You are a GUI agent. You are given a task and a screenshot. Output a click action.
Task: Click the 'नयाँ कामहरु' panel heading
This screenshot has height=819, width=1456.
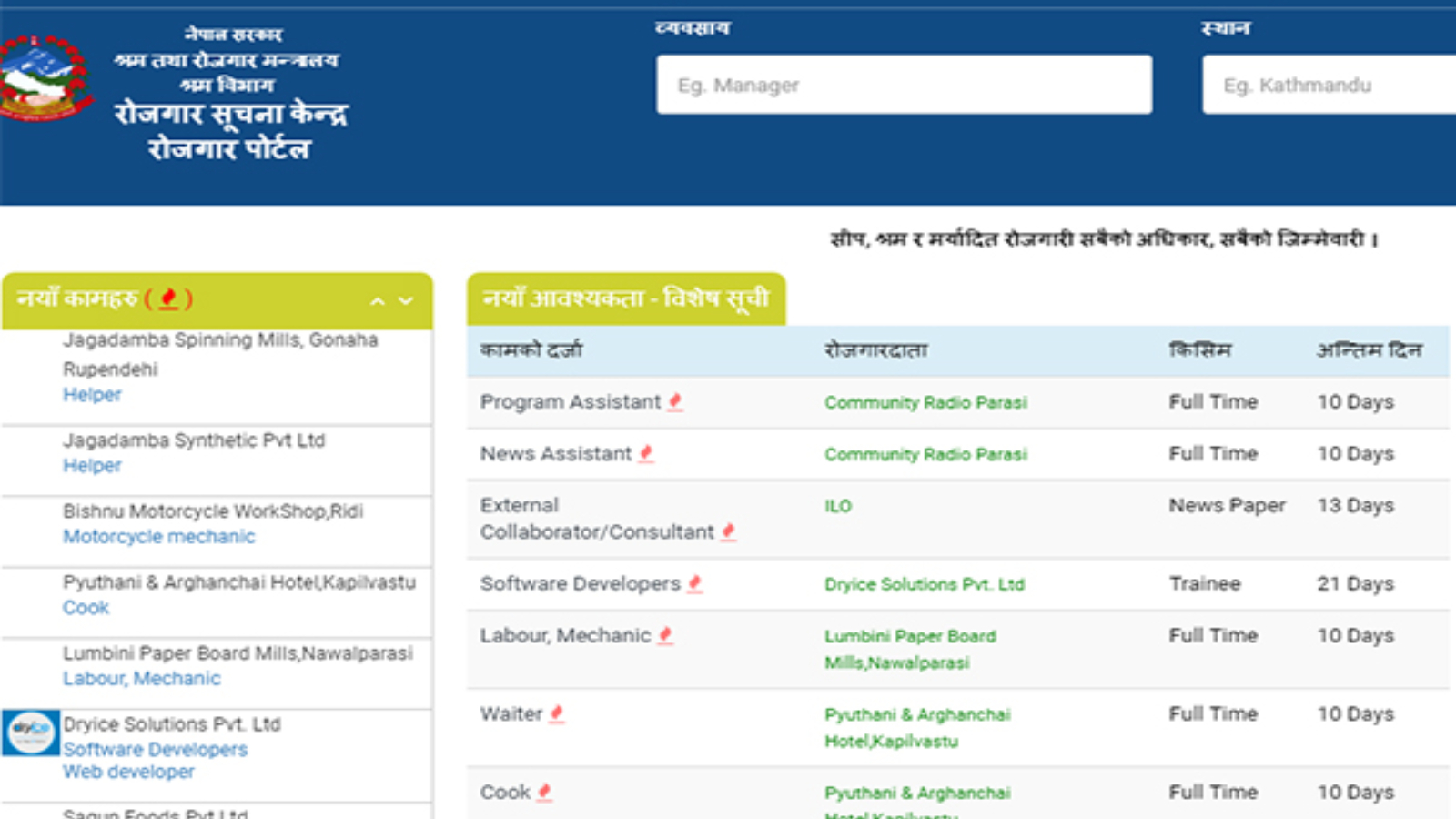77,298
